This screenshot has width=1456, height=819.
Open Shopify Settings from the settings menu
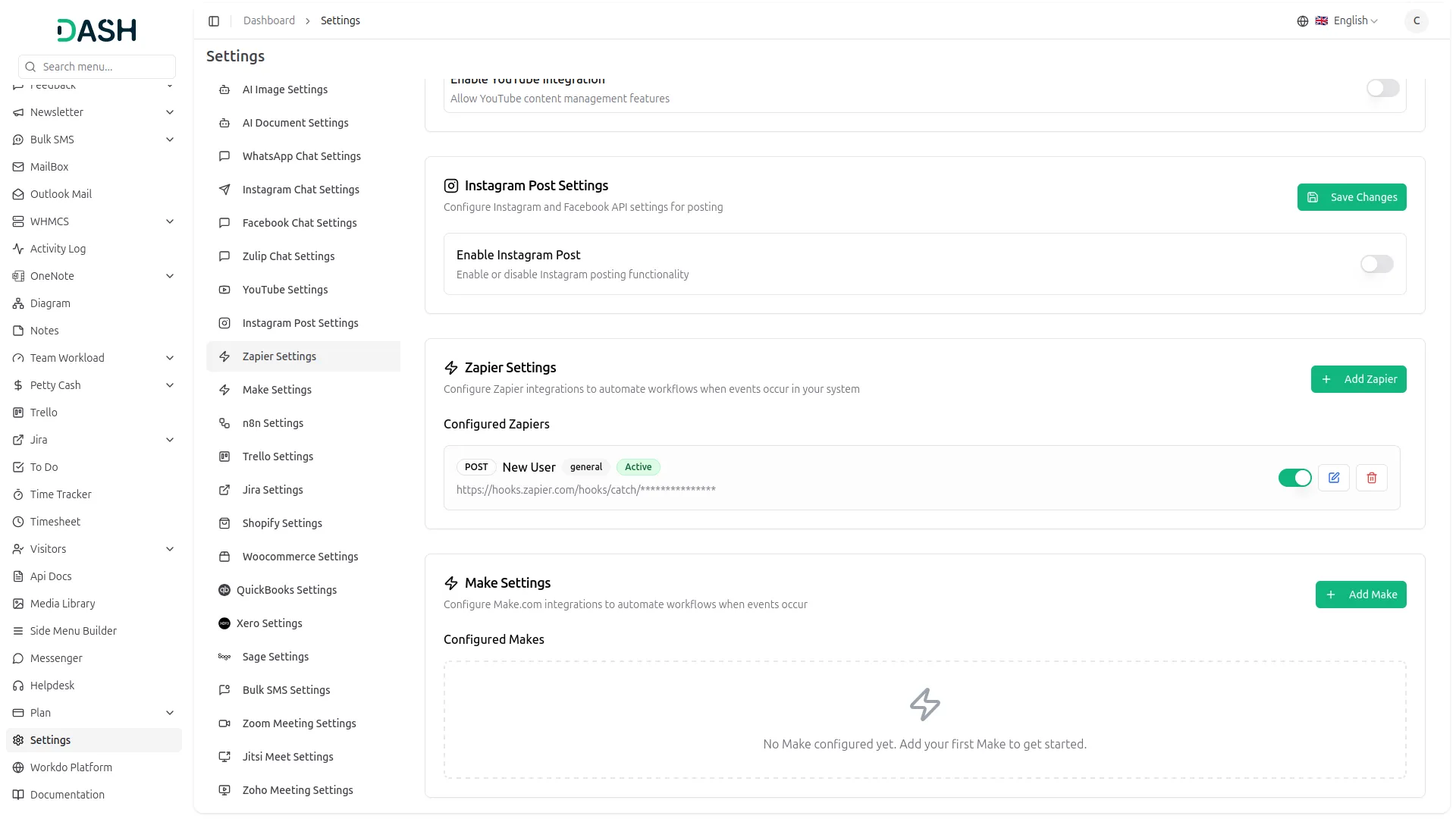coord(281,522)
